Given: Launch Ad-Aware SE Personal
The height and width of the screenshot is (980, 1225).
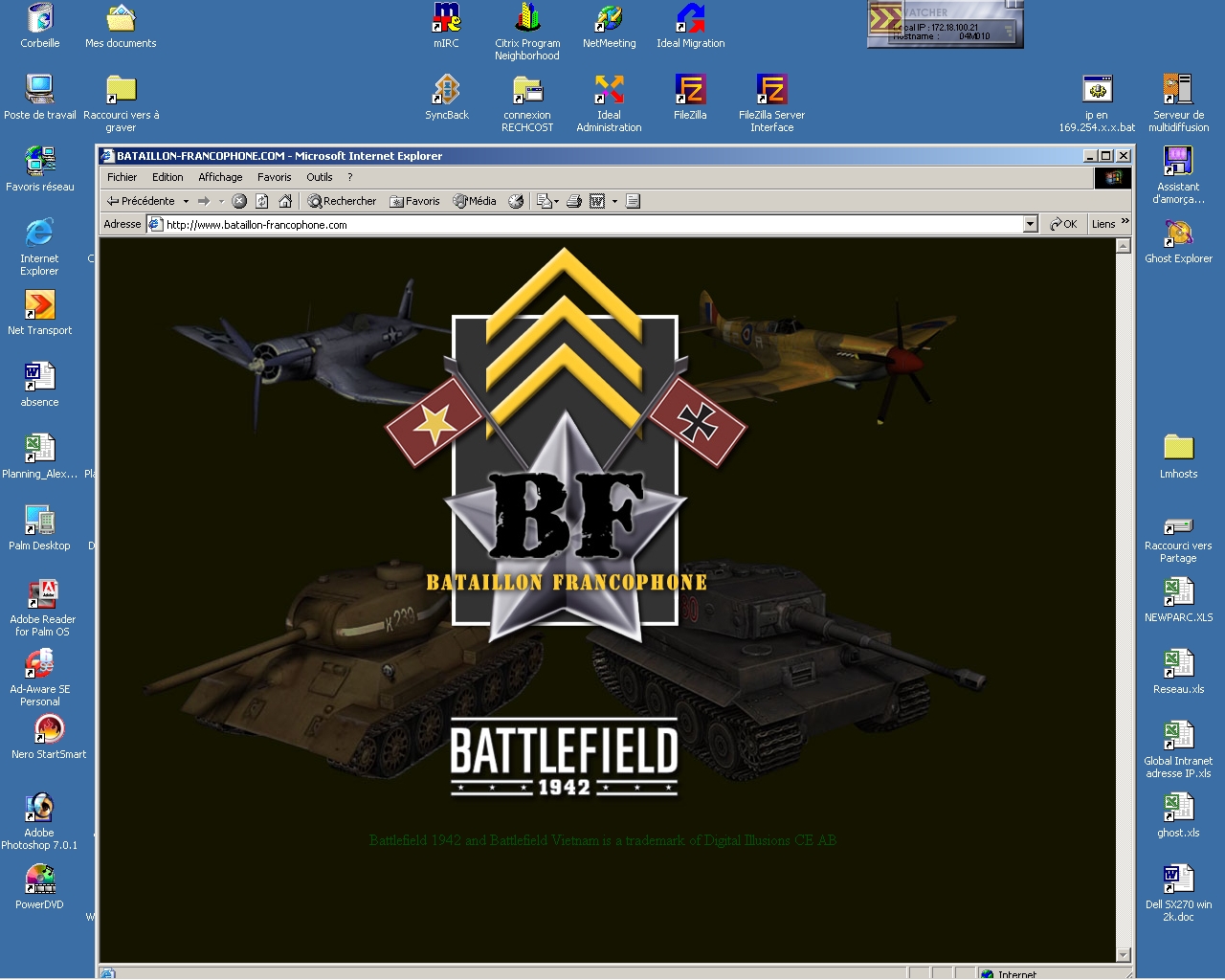Looking at the screenshot, I should (x=39, y=678).
